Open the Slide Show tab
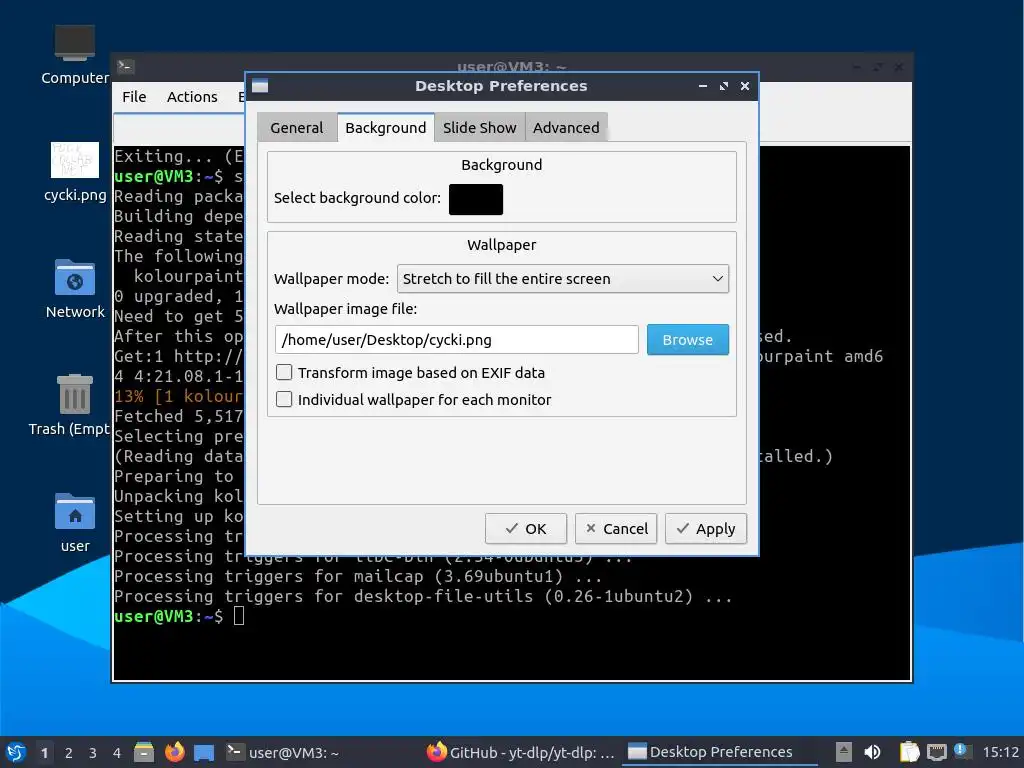 point(479,127)
